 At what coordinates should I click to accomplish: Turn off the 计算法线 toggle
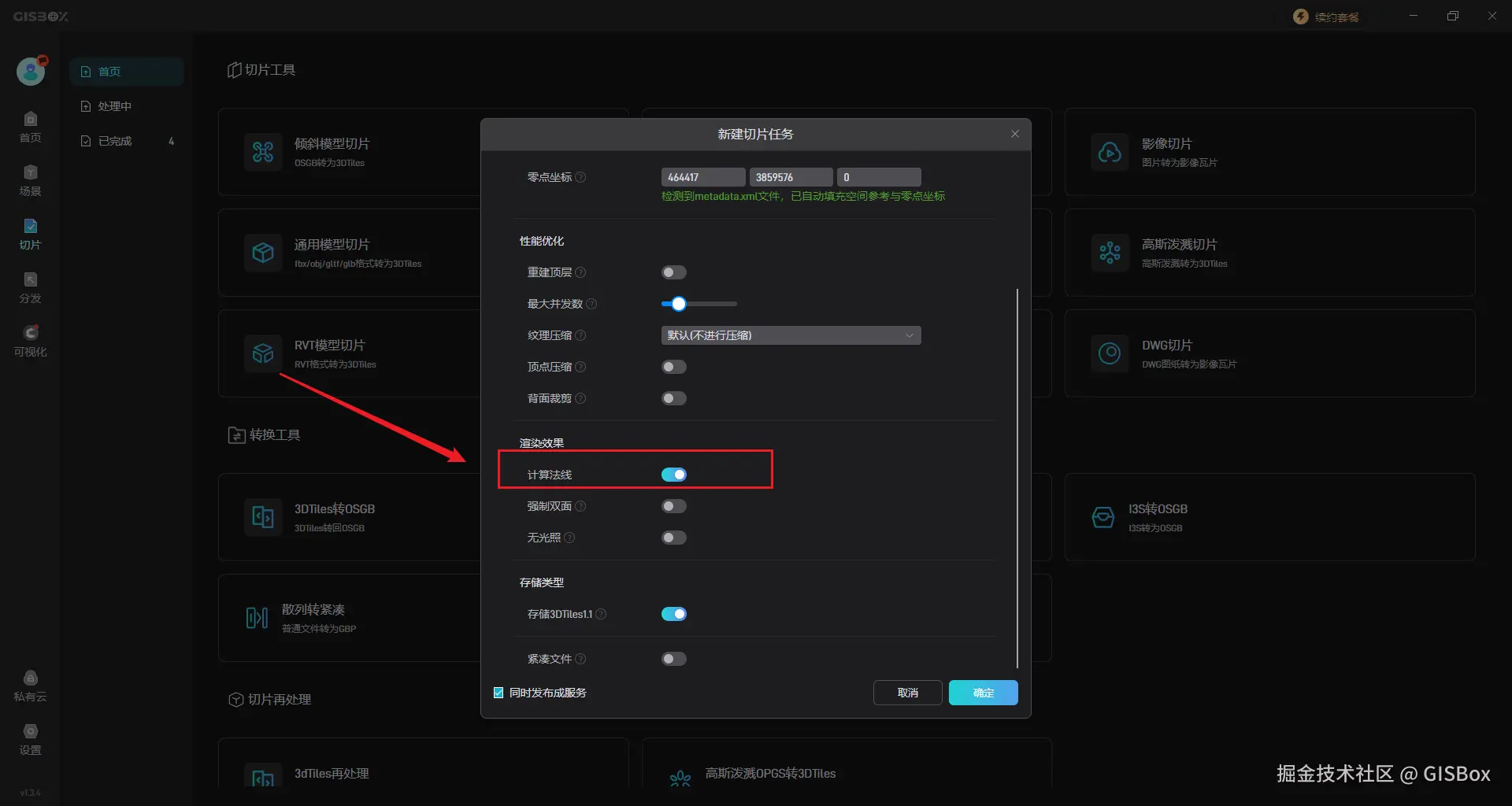(x=674, y=475)
